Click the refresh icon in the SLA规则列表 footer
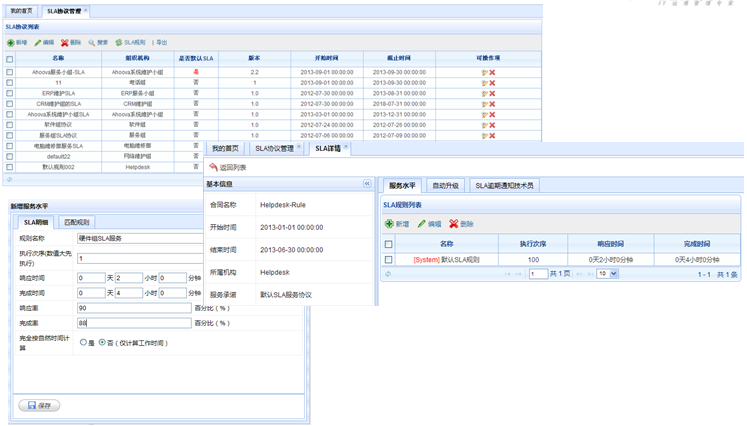 (x=388, y=274)
